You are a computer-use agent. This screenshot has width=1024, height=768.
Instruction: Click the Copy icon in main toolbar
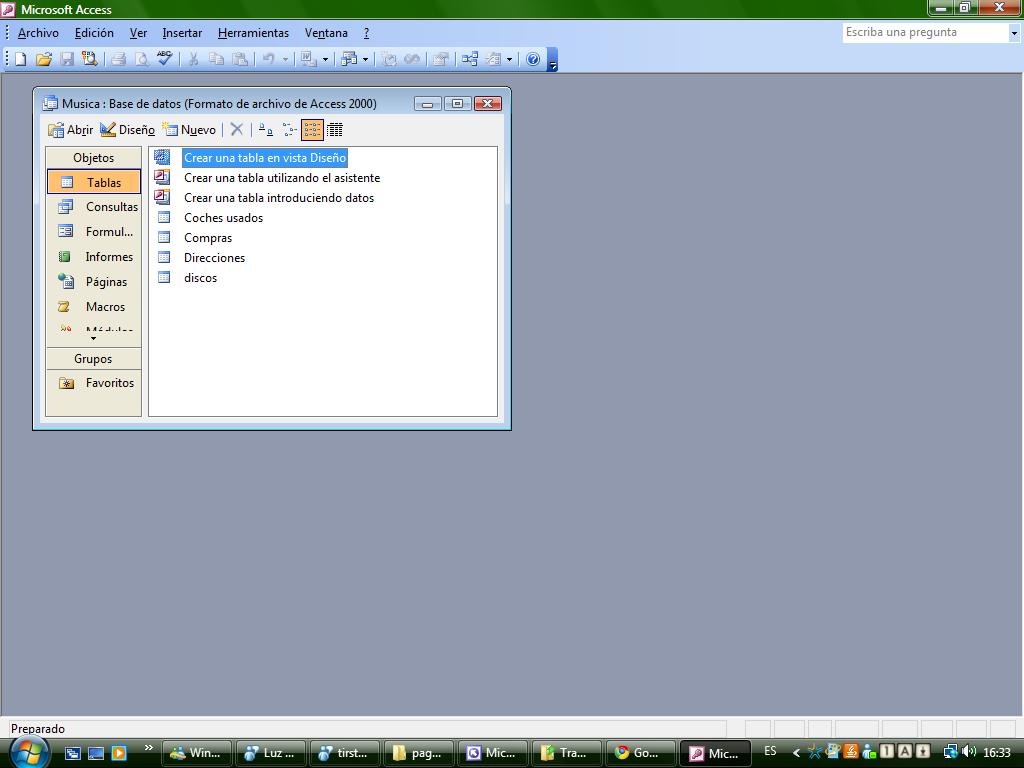click(x=216, y=59)
